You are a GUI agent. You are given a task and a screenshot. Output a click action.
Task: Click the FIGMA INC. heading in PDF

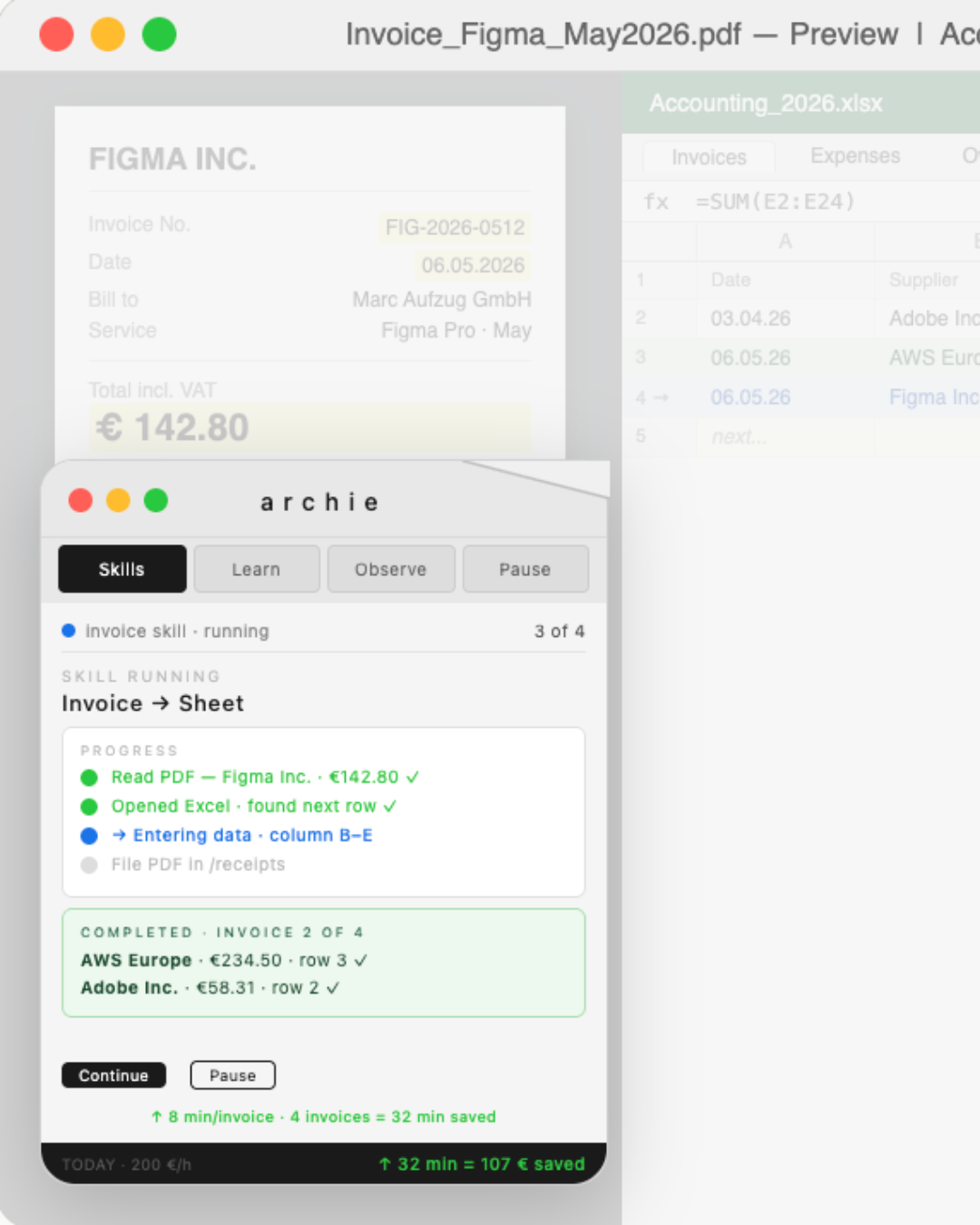coord(172,159)
